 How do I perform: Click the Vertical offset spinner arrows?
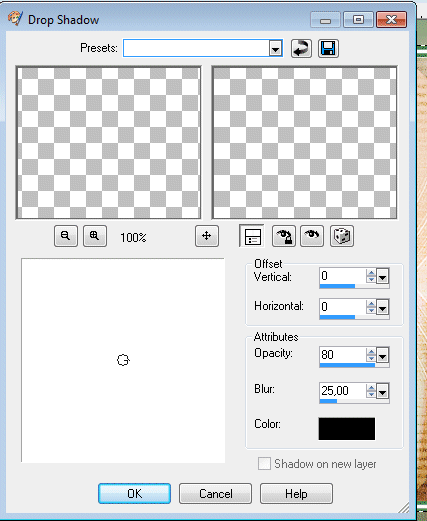(x=371, y=276)
